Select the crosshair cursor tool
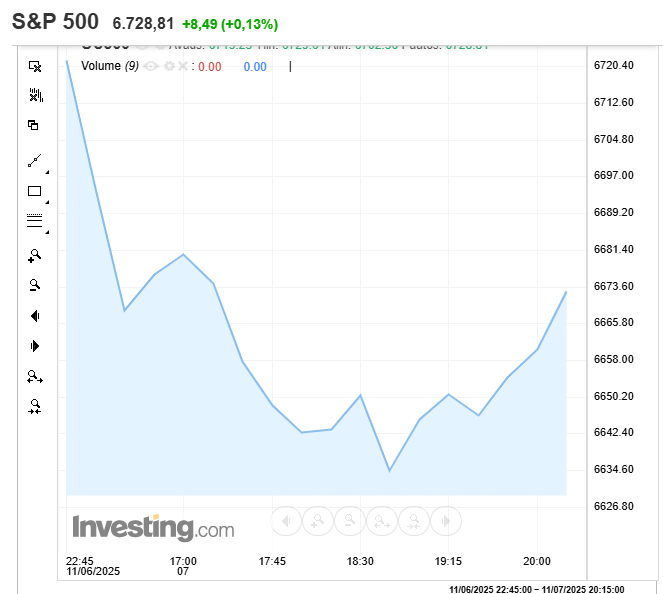The height and width of the screenshot is (594, 663). tap(35, 66)
